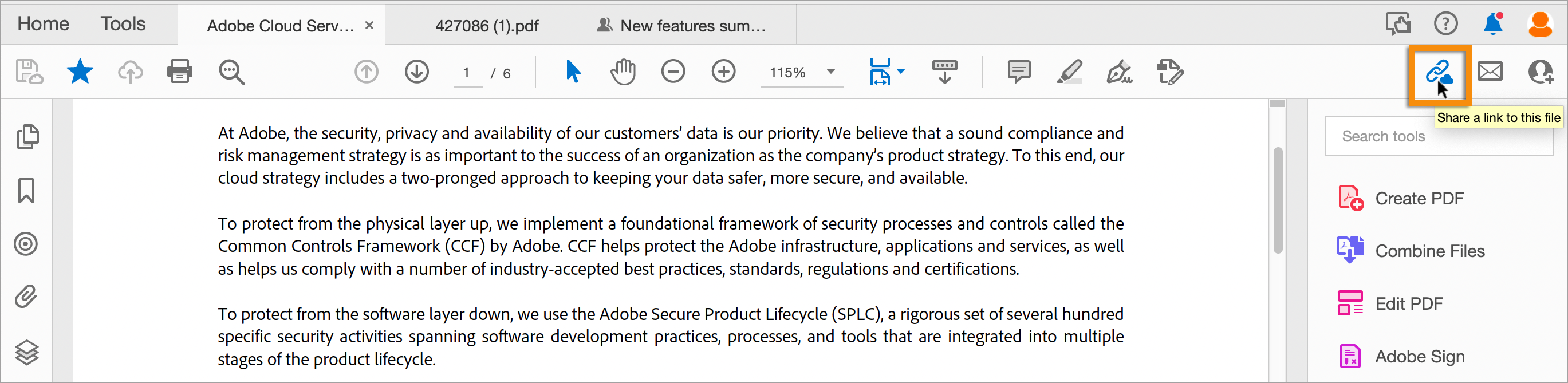Open the Combine Files tool
1568x383 pixels.
coord(1430,250)
